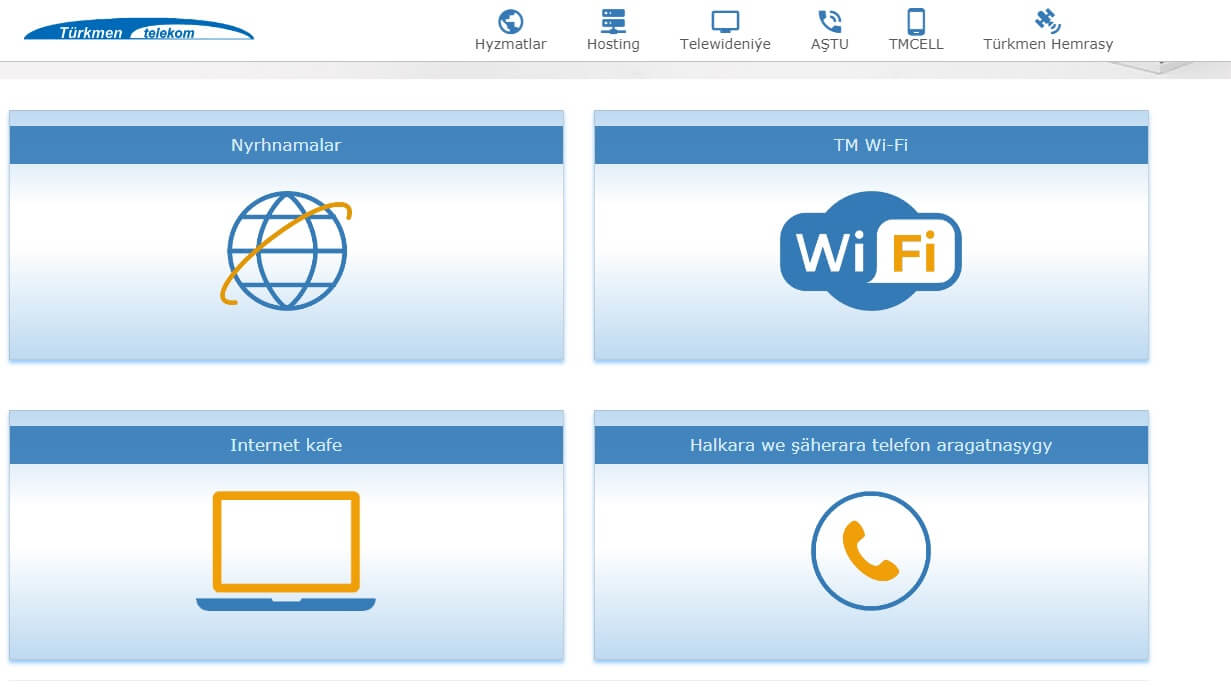
Task: Open the Hyzmatlar menu label
Action: 510,44
